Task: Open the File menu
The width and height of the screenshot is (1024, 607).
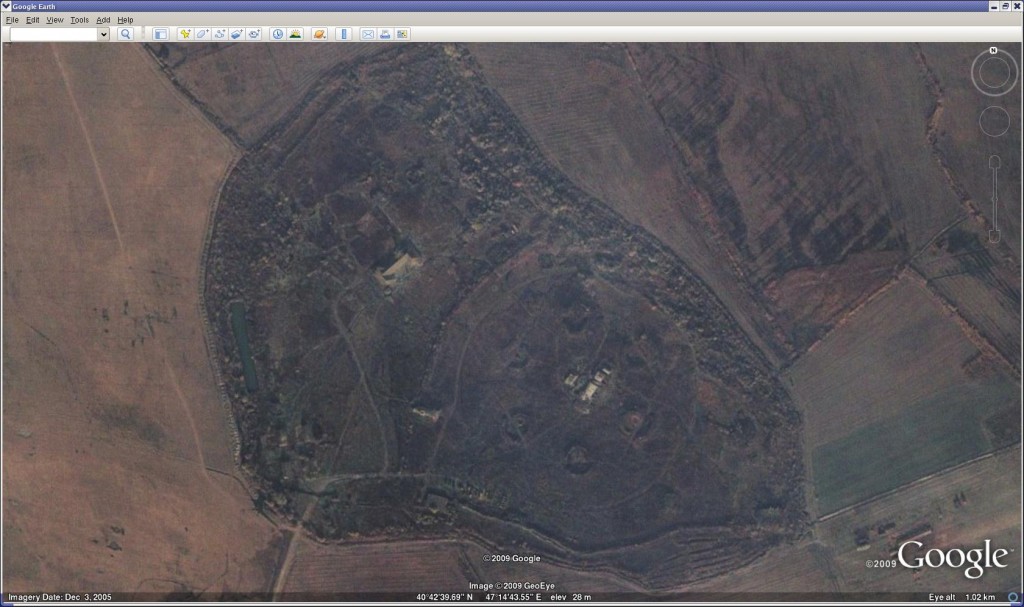Action: click(12, 20)
